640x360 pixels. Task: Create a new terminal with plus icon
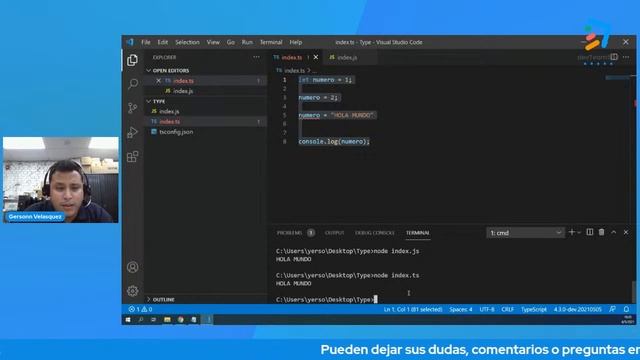coord(571,232)
